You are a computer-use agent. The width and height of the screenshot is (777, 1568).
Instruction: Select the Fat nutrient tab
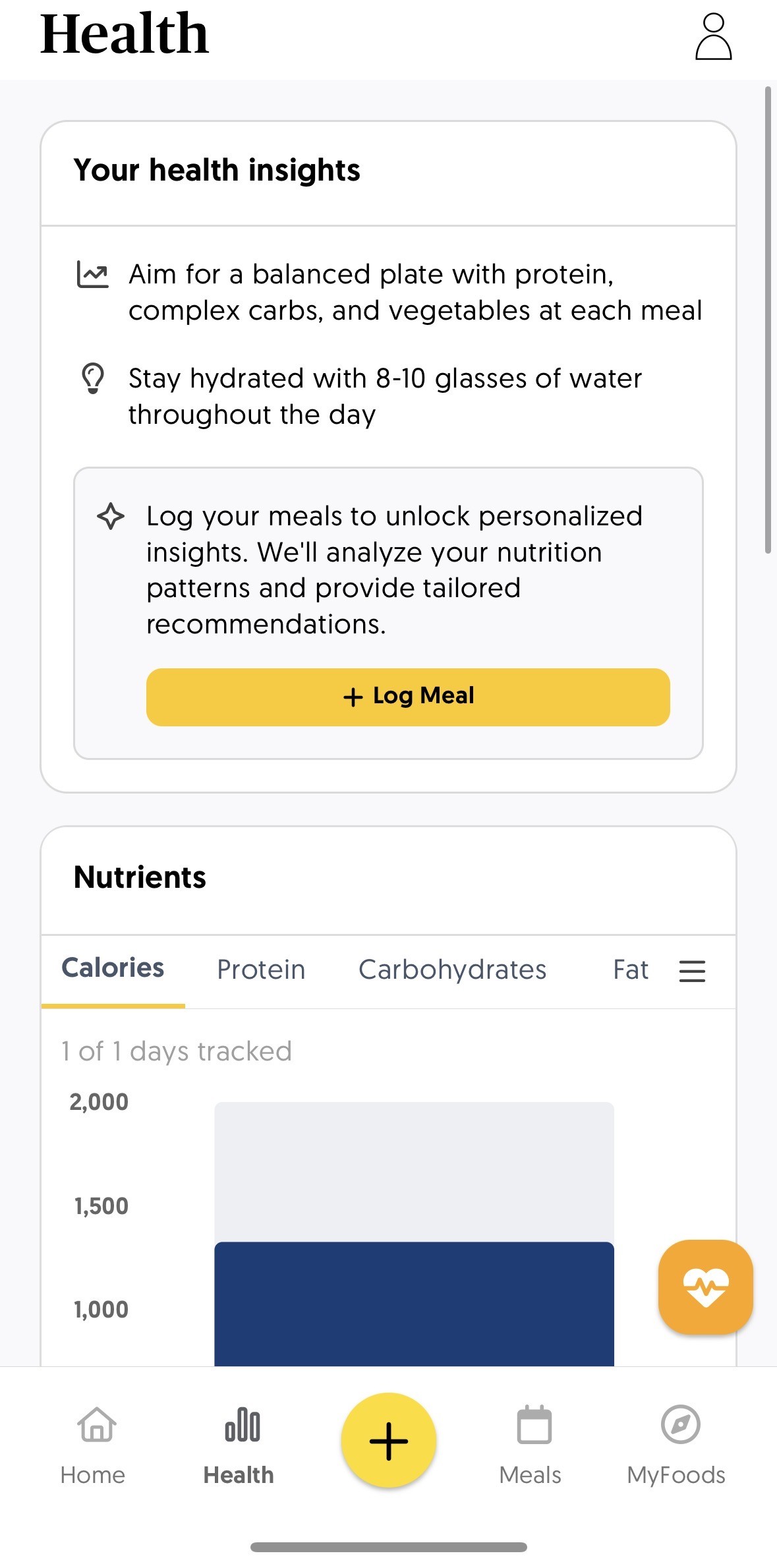(x=630, y=970)
